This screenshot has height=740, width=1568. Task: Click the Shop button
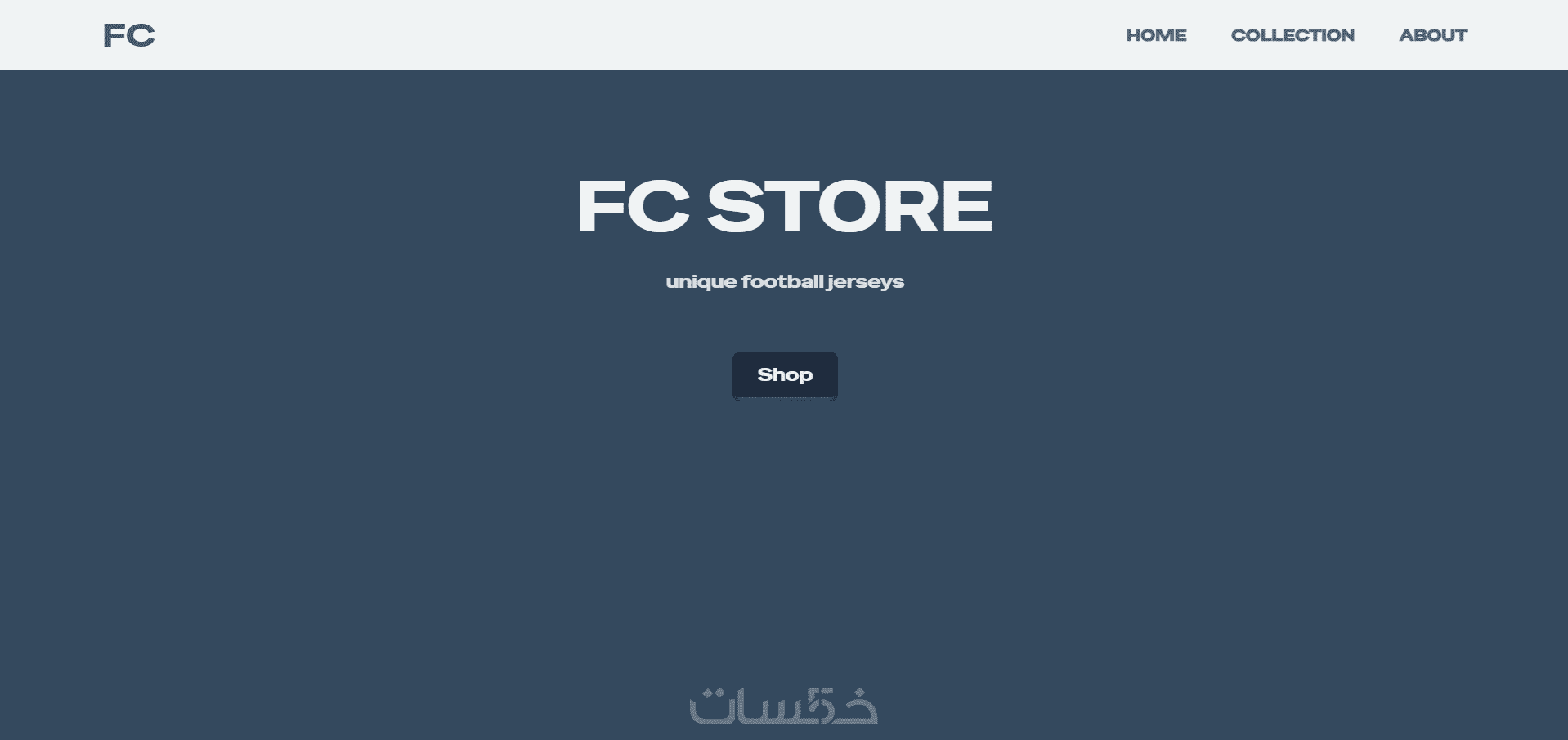click(x=785, y=376)
